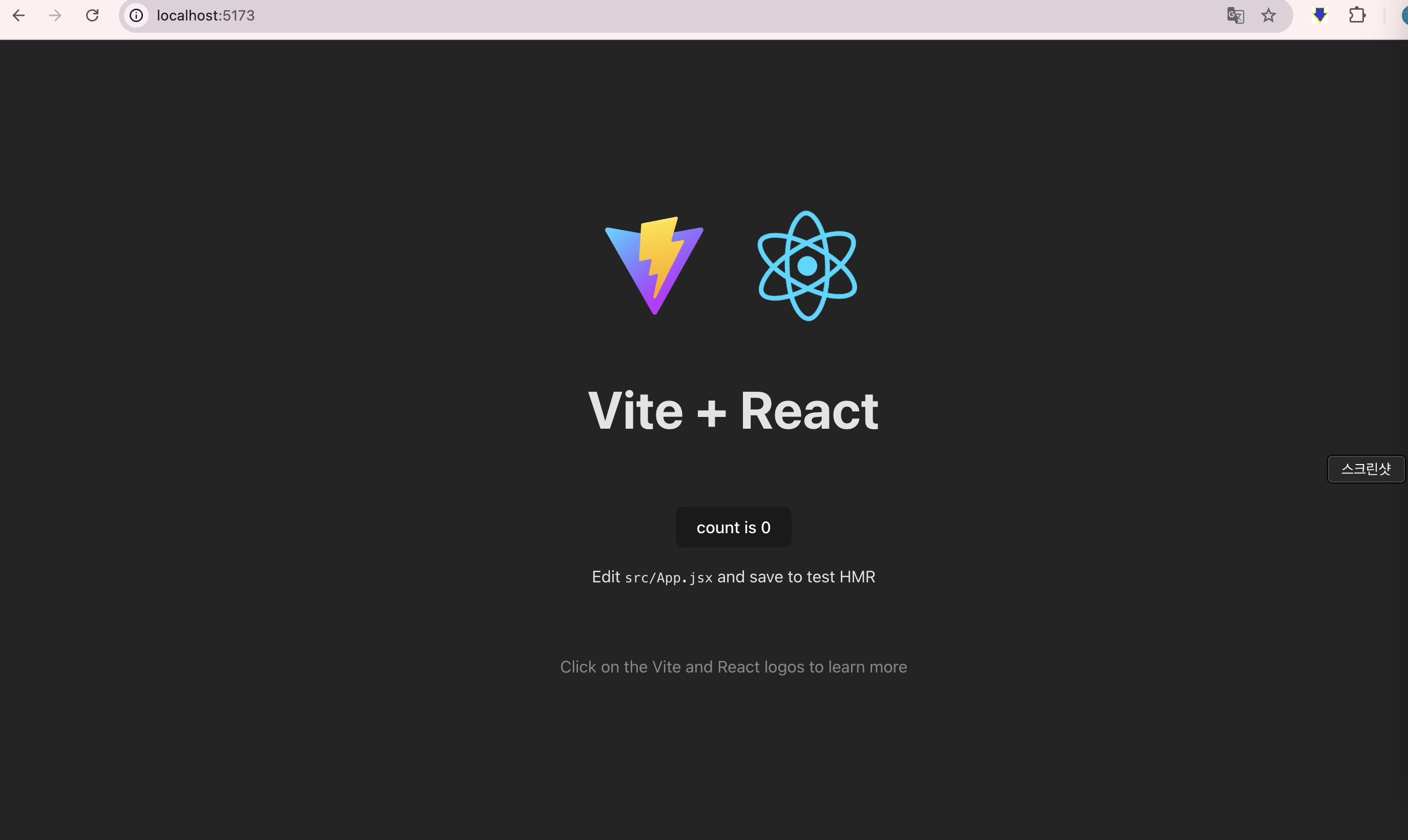Reload the localhost page
1408x840 pixels.
92,15
